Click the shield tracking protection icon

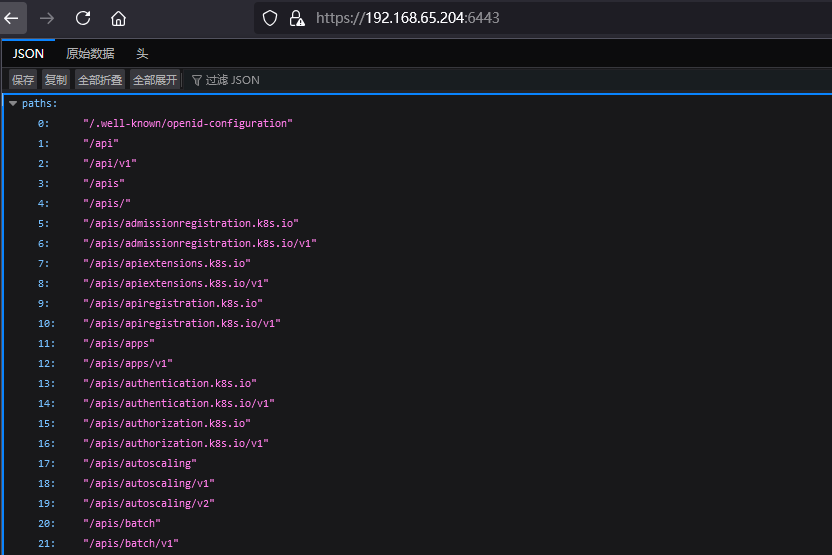[x=270, y=19]
